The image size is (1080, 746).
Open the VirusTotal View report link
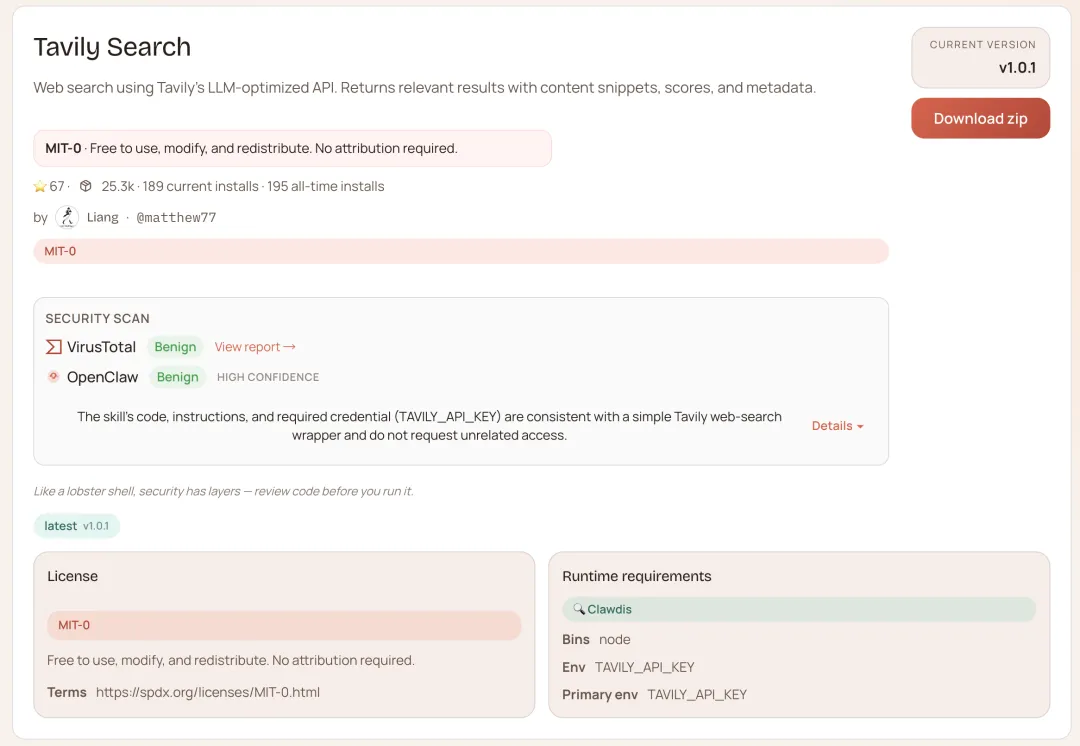[255, 347]
